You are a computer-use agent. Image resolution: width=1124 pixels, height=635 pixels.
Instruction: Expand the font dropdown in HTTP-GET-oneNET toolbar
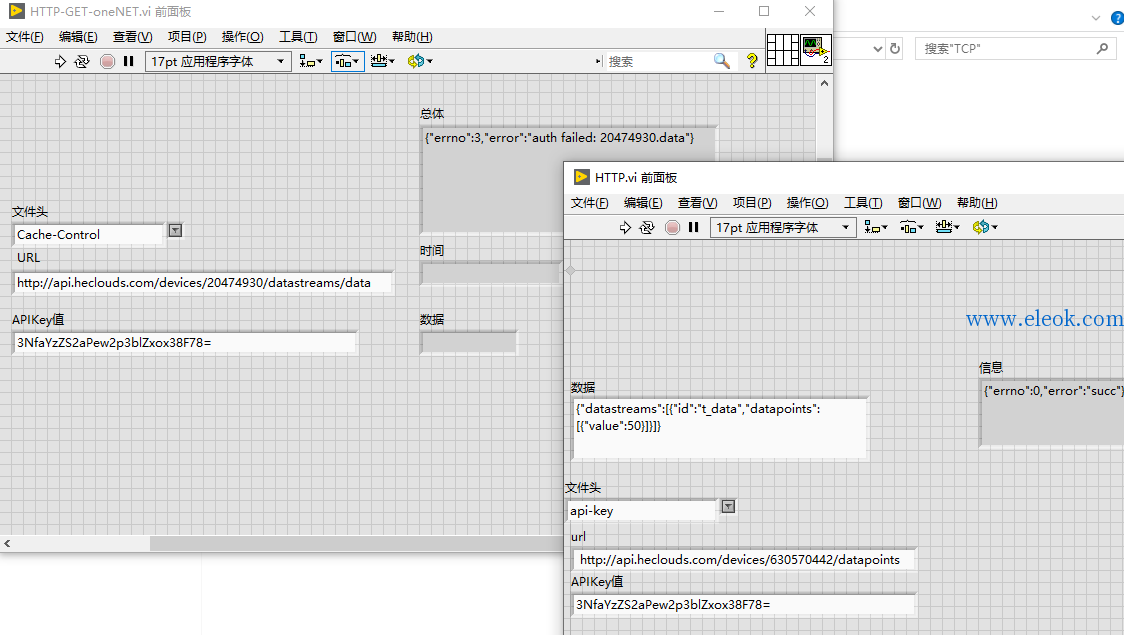click(x=280, y=62)
